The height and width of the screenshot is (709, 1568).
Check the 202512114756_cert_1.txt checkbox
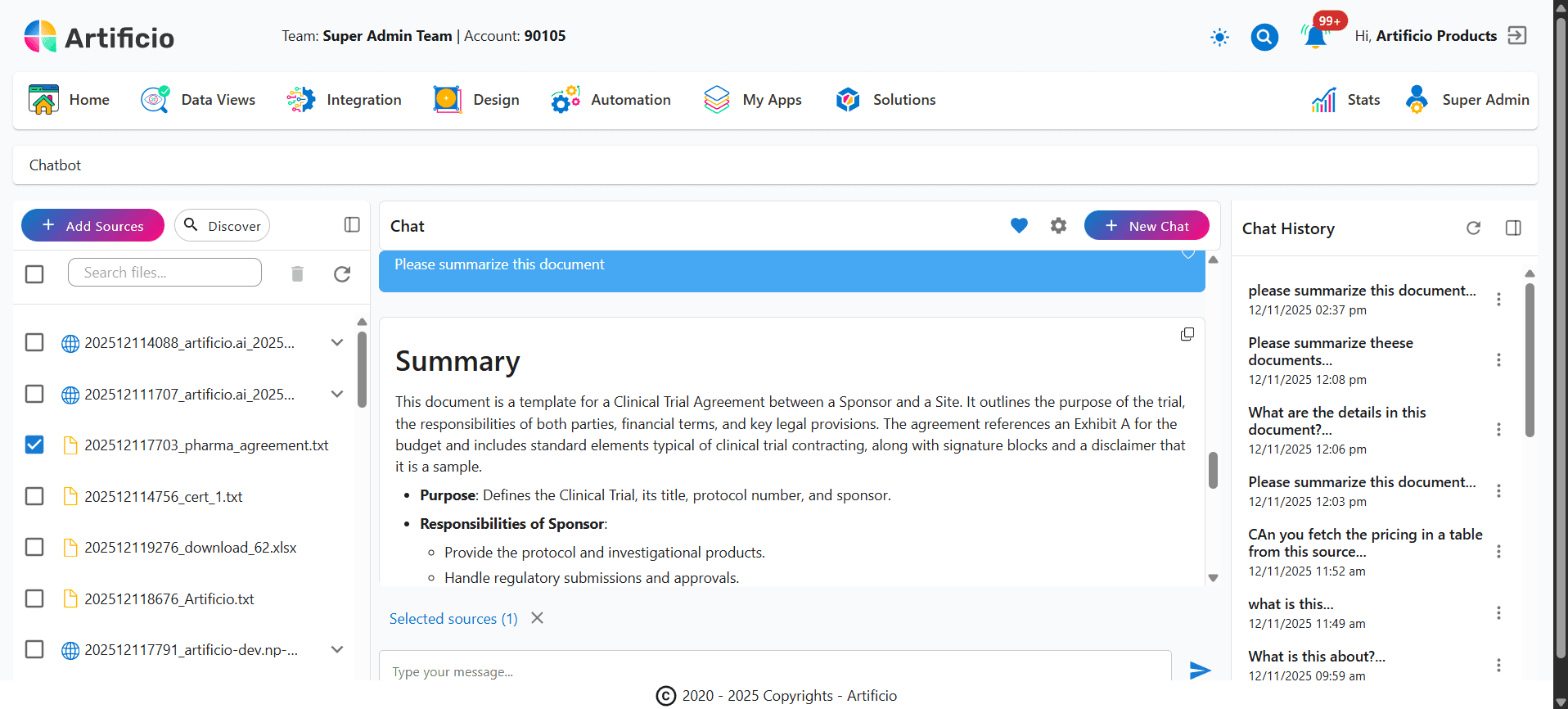(34, 496)
